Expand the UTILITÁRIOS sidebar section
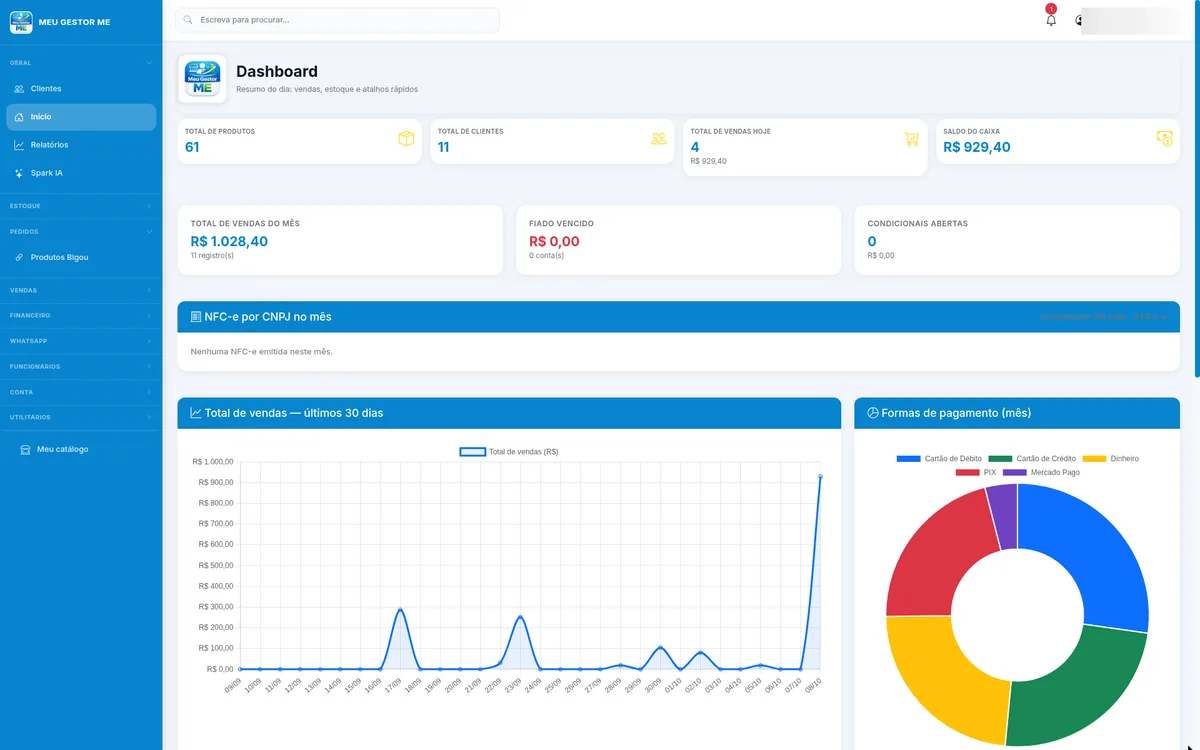 81,417
